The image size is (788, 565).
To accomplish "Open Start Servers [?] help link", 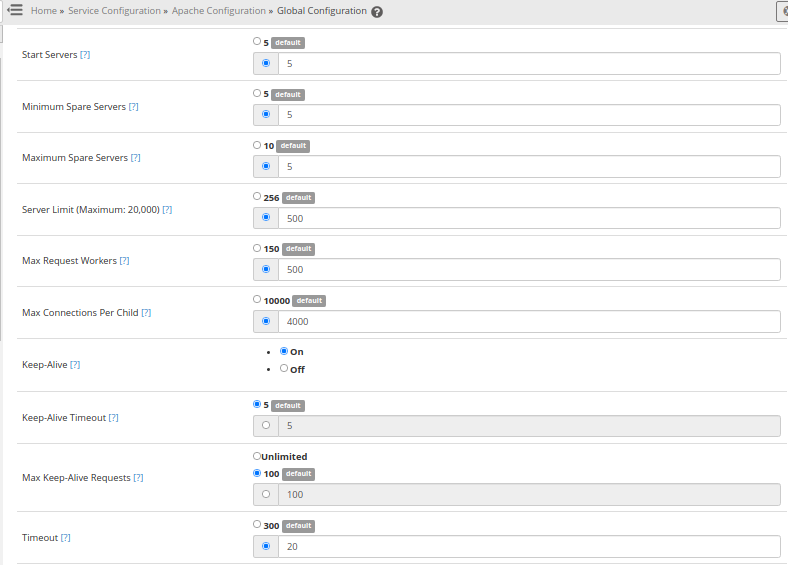I will pos(85,54).
